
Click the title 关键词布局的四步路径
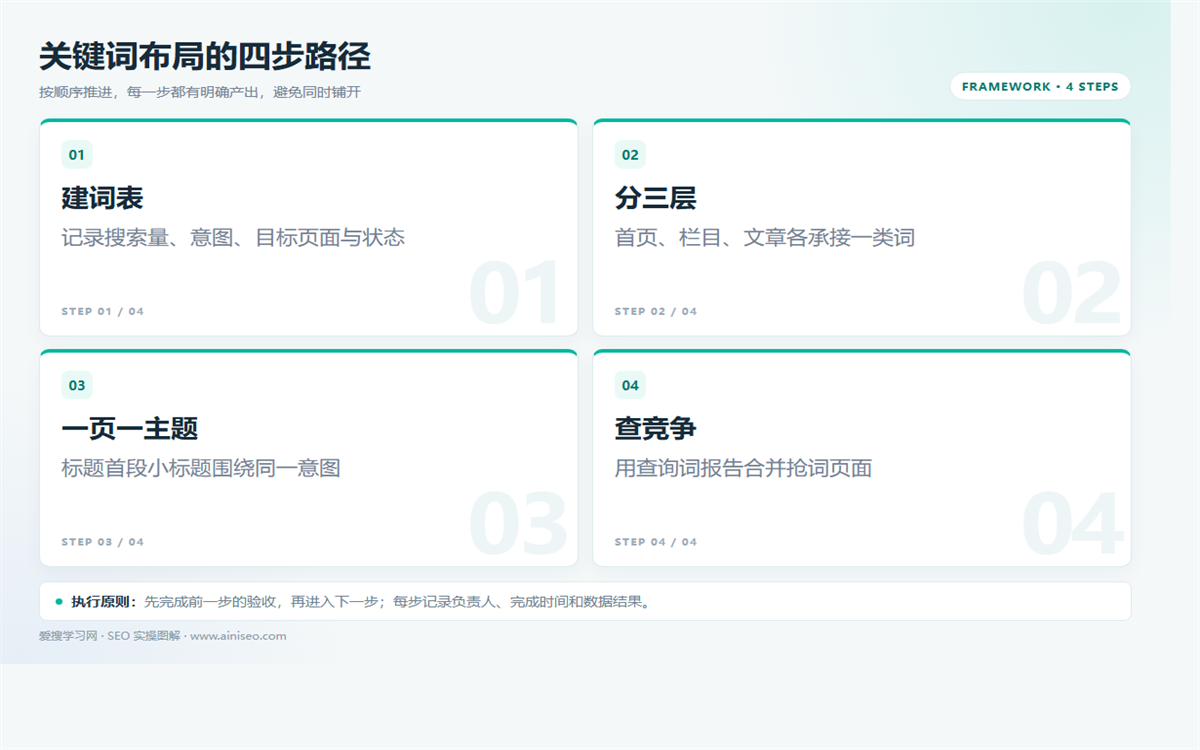pyautogui.click(x=205, y=57)
